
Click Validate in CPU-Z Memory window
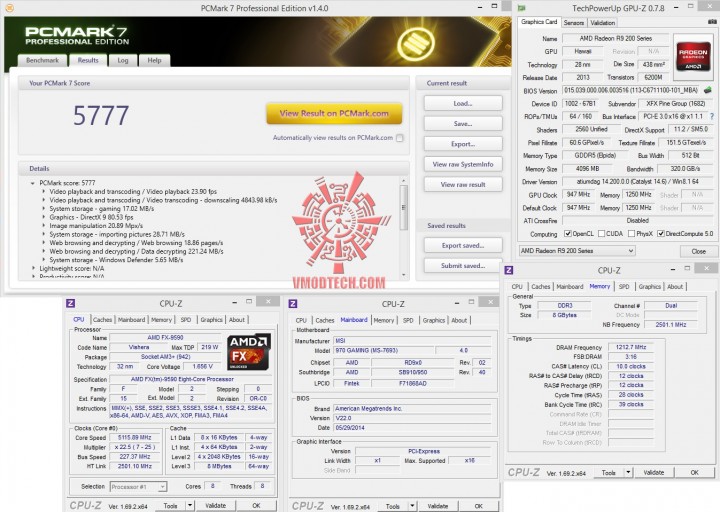coord(653,472)
